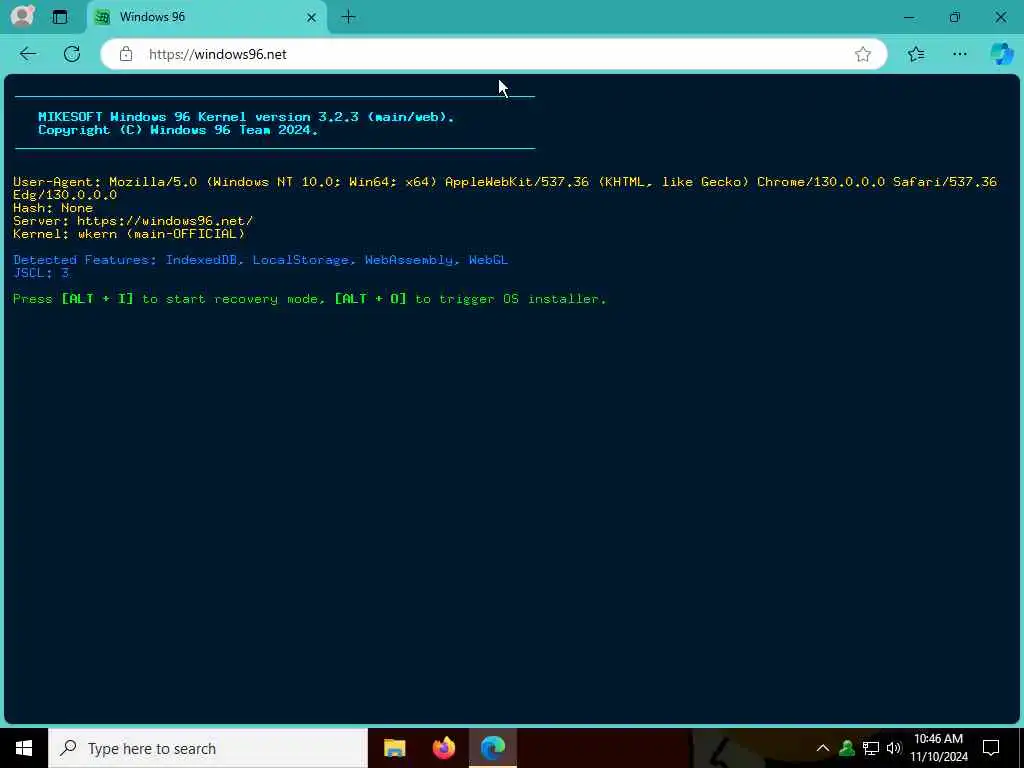Select the Windows 96 browser tab
Viewport: 1024px width, 768px height.
click(x=205, y=17)
